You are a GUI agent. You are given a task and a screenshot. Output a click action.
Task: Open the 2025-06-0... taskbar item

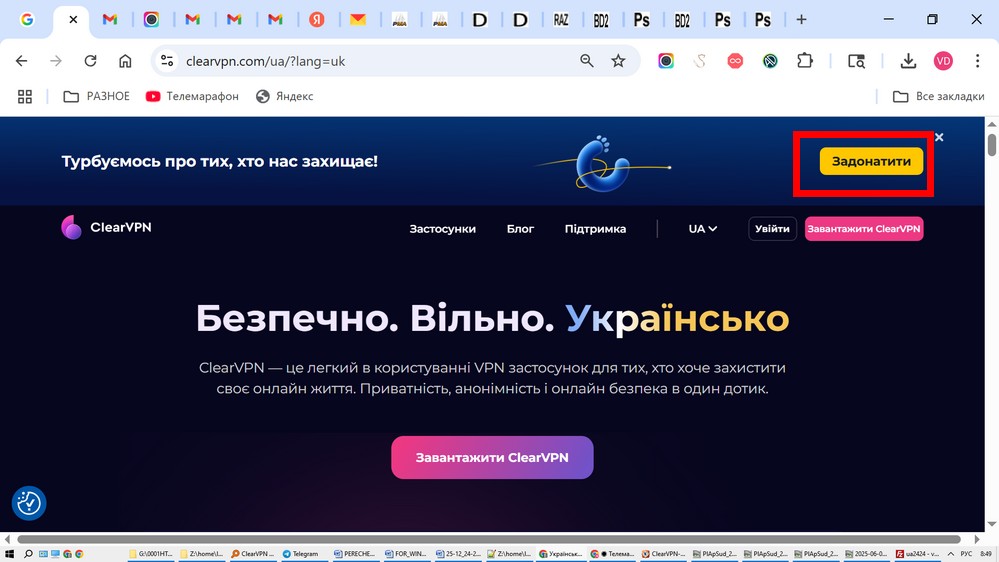point(866,554)
